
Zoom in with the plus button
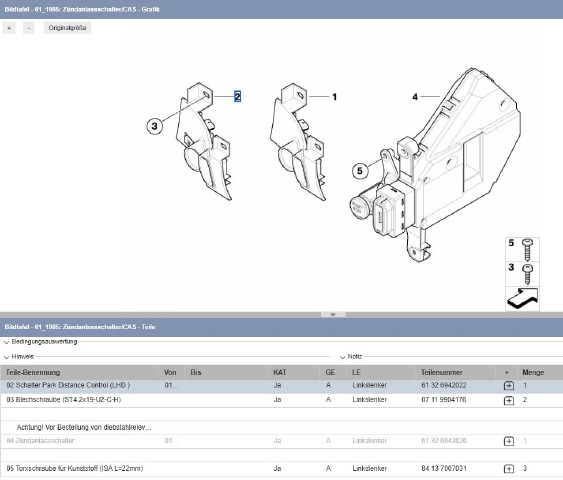[9, 28]
